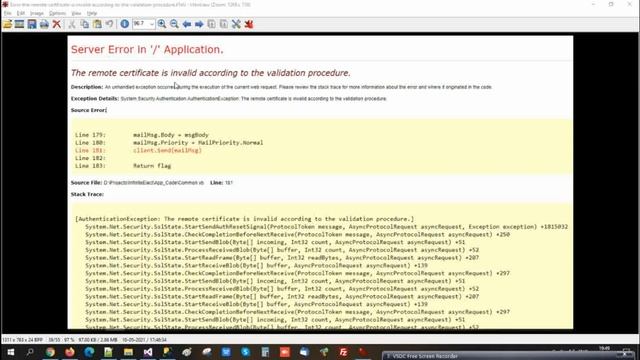Launch Microsoft Edge from the taskbar
The width and height of the screenshot is (640, 360).
tap(89, 352)
